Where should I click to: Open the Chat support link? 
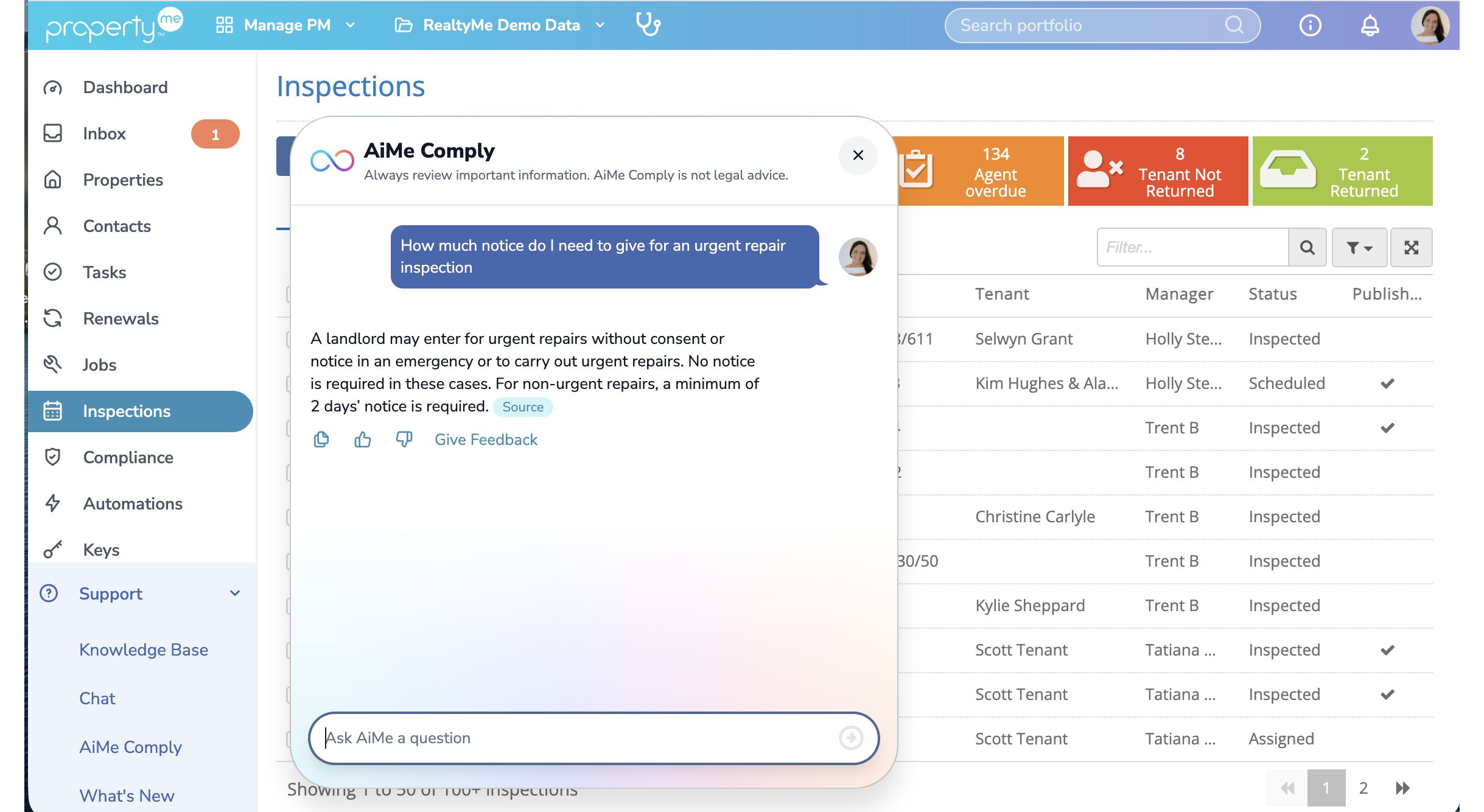click(x=97, y=698)
